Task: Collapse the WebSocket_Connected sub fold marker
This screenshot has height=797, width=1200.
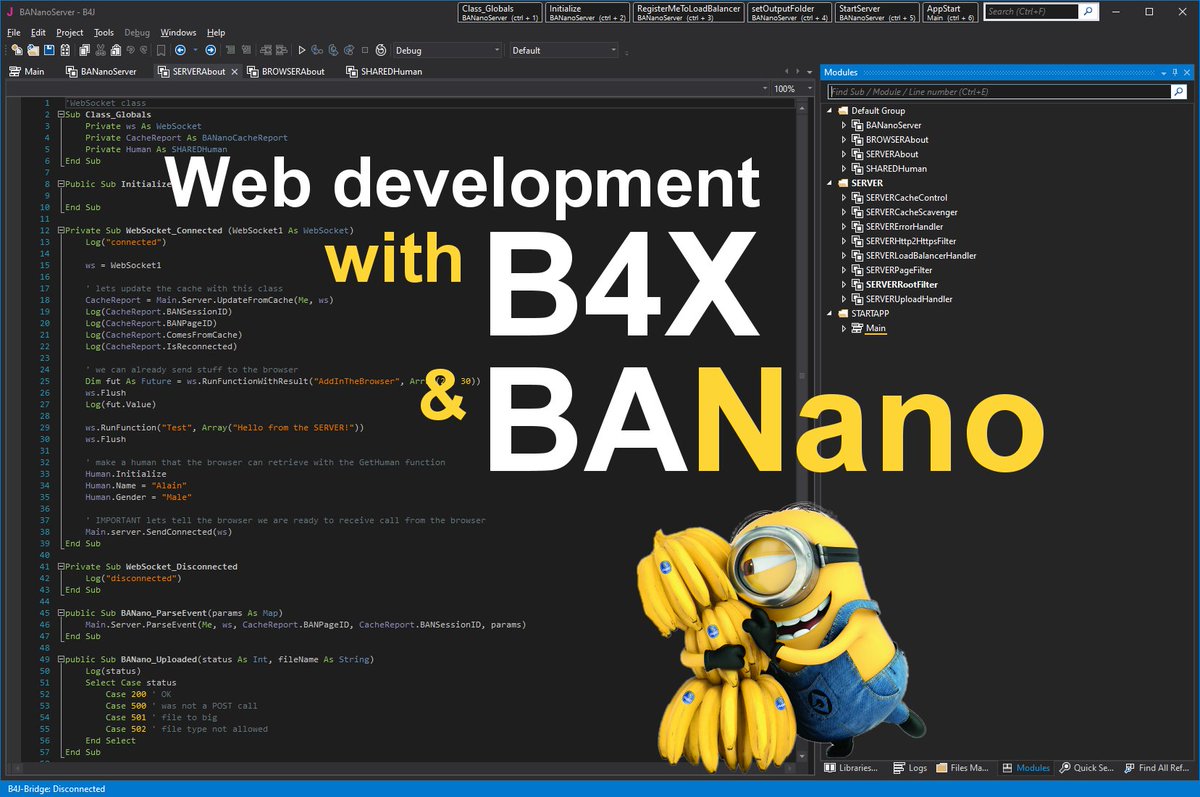Action: click(x=61, y=230)
